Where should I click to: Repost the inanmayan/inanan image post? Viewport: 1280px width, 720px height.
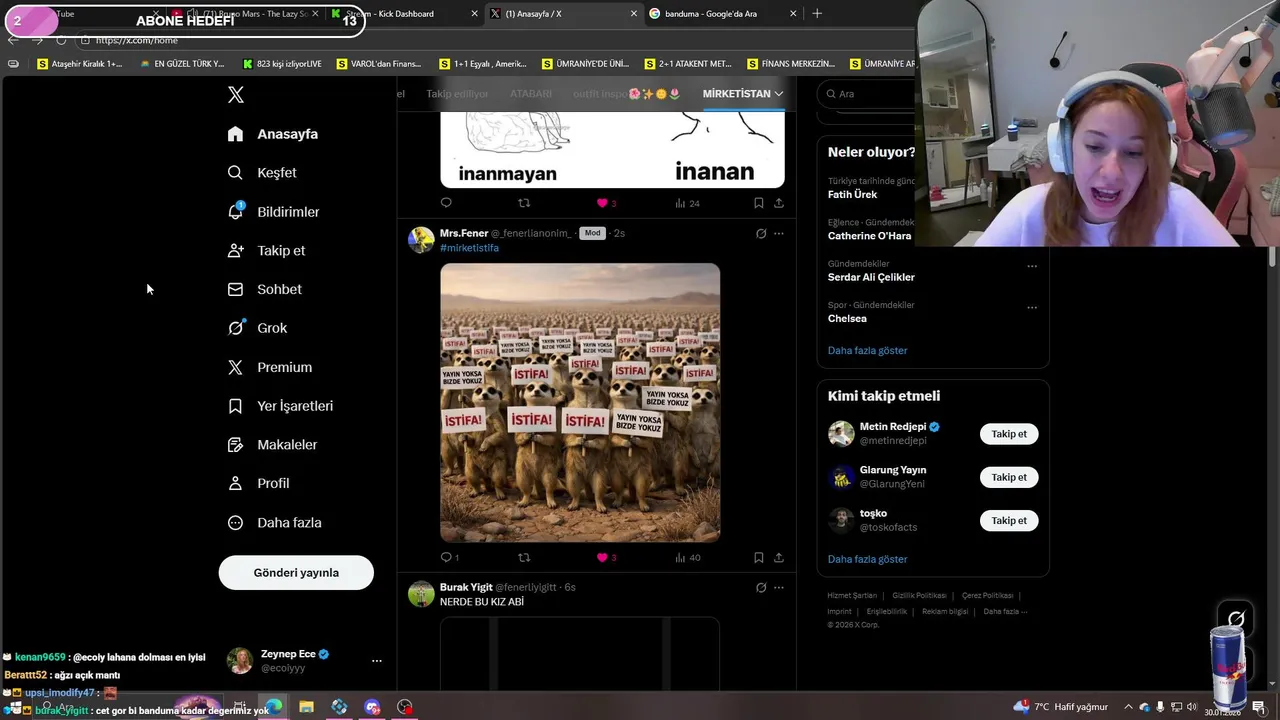tap(524, 203)
